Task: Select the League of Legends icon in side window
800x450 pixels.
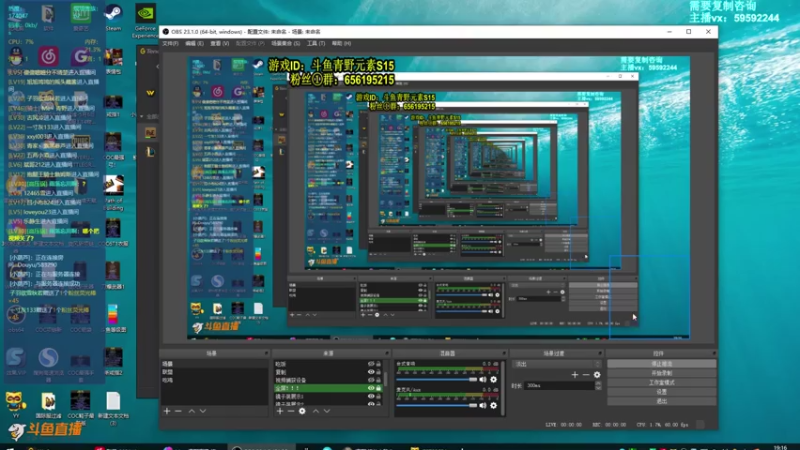Action: (x=151, y=152)
